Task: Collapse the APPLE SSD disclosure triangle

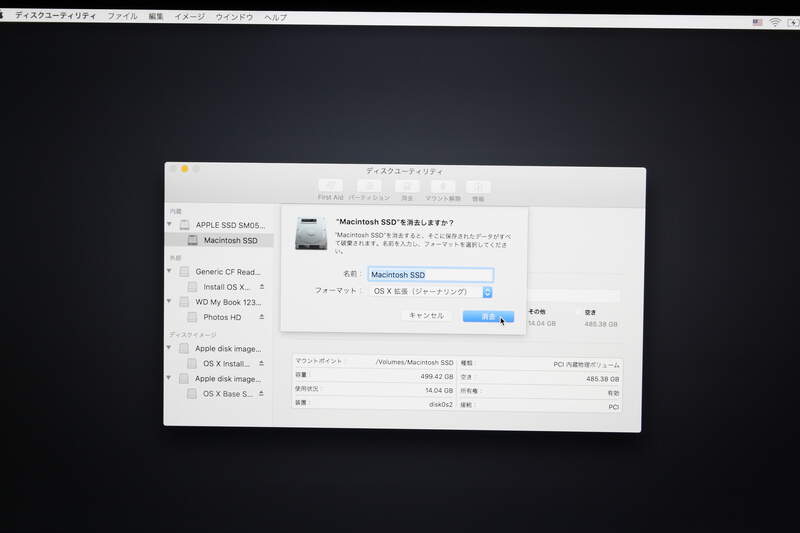Action: coord(170,225)
